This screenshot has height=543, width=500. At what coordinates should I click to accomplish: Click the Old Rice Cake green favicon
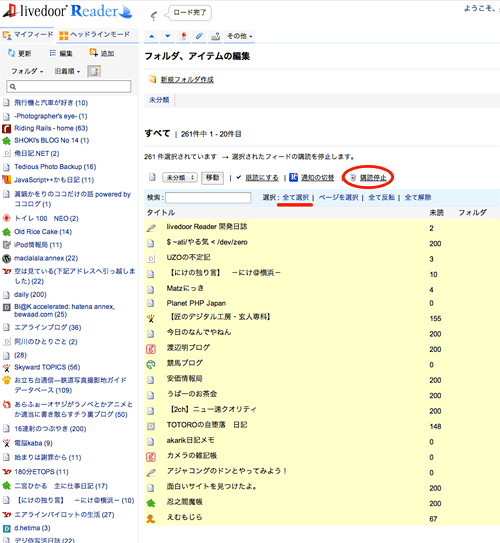tap(7, 232)
